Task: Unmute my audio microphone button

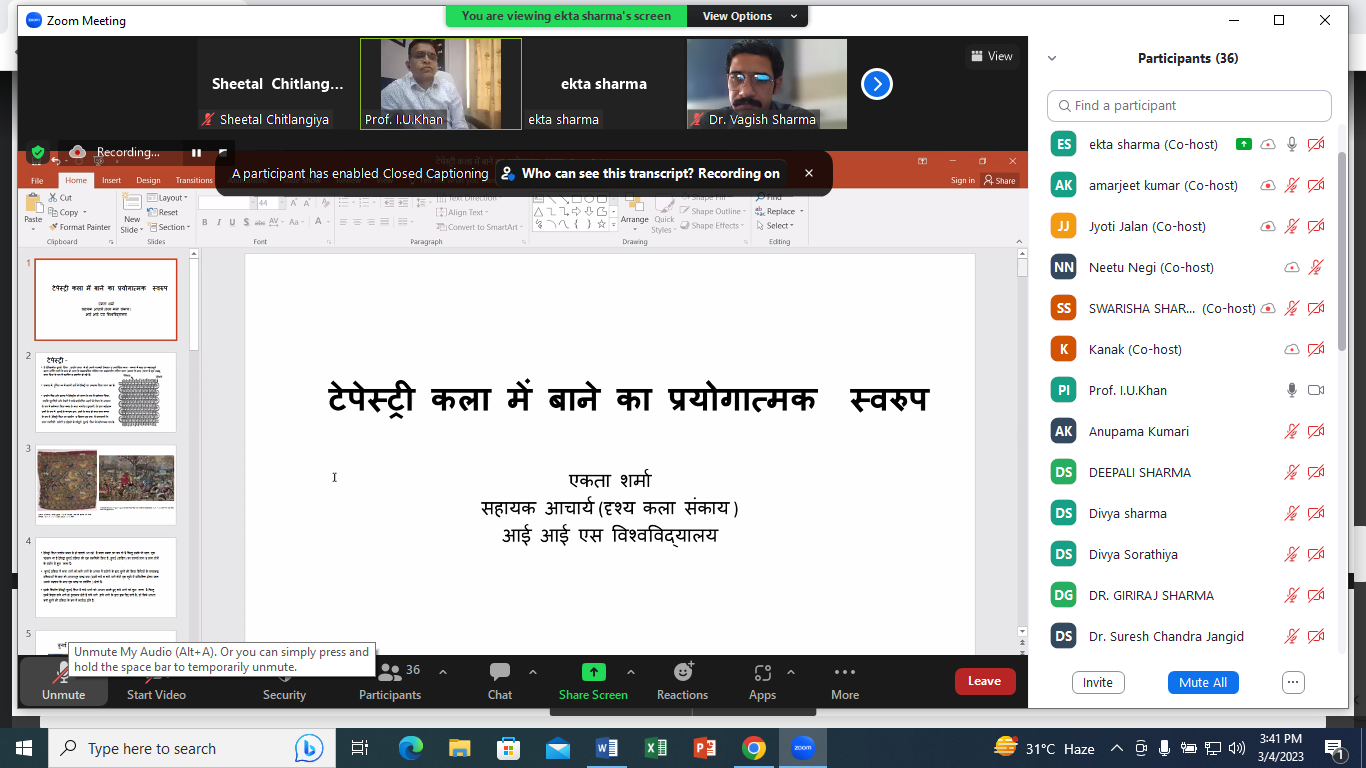Action: pos(63,680)
